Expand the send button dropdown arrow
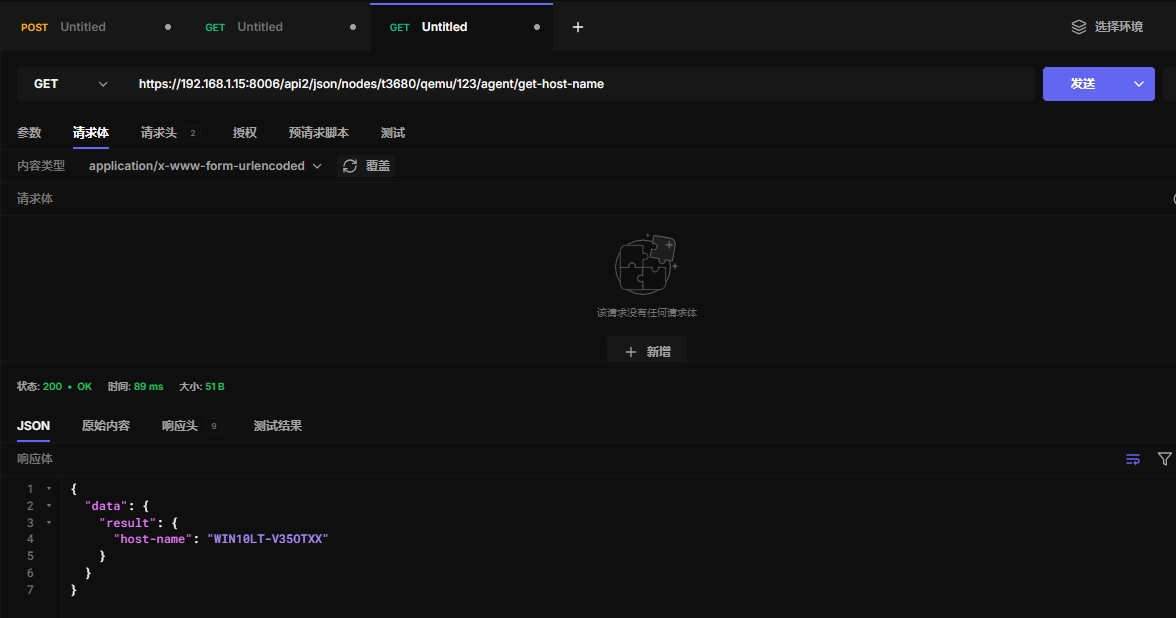 point(1138,84)
